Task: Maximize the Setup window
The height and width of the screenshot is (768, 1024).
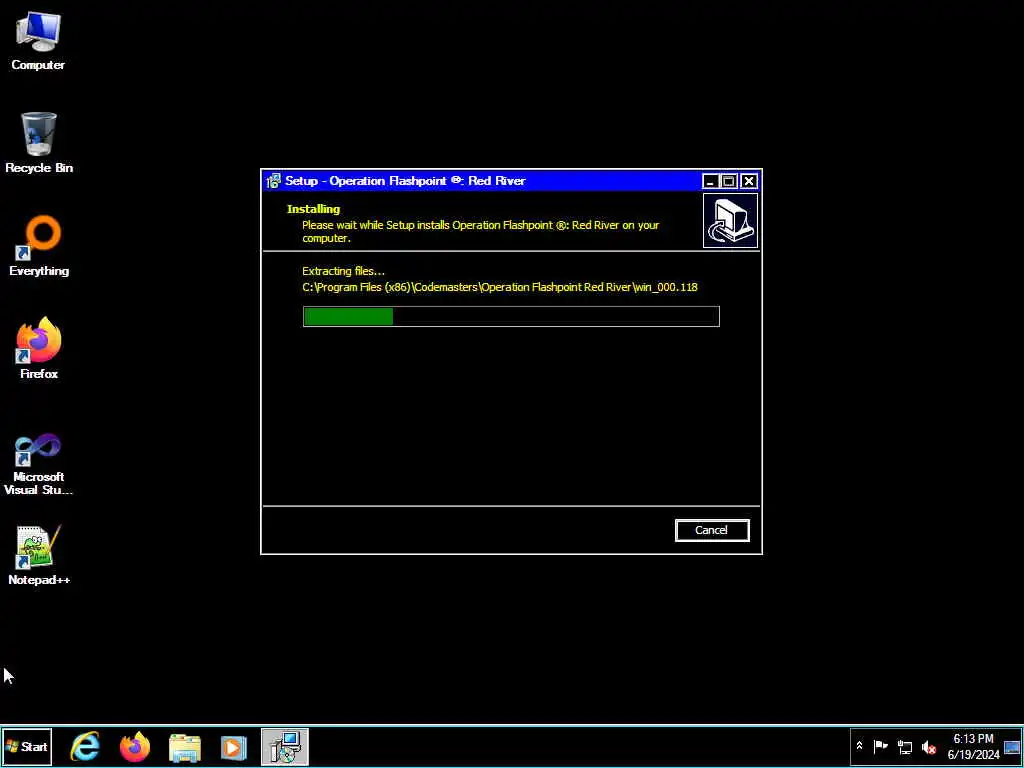Action: [729, 182]
